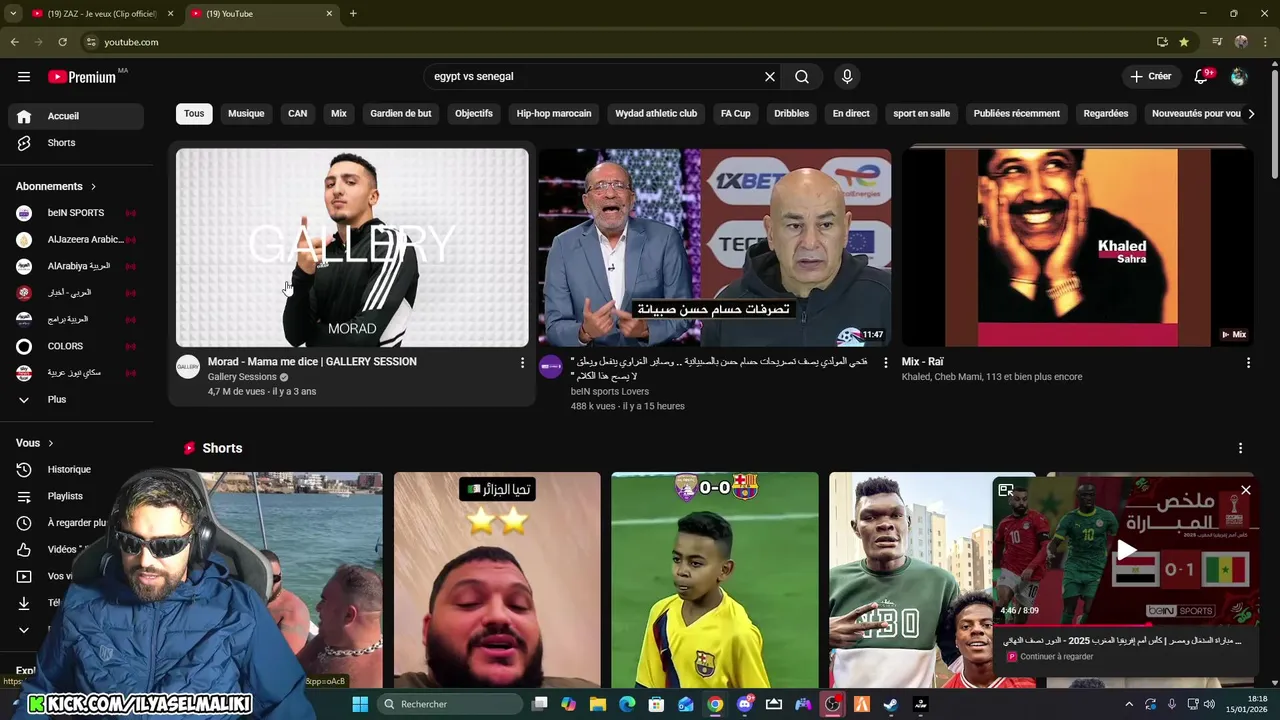Clear the search box with the X

click(x=770, y=76)
